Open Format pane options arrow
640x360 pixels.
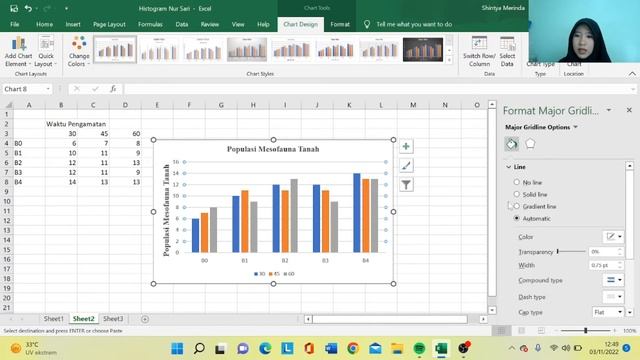pos(609,110)
